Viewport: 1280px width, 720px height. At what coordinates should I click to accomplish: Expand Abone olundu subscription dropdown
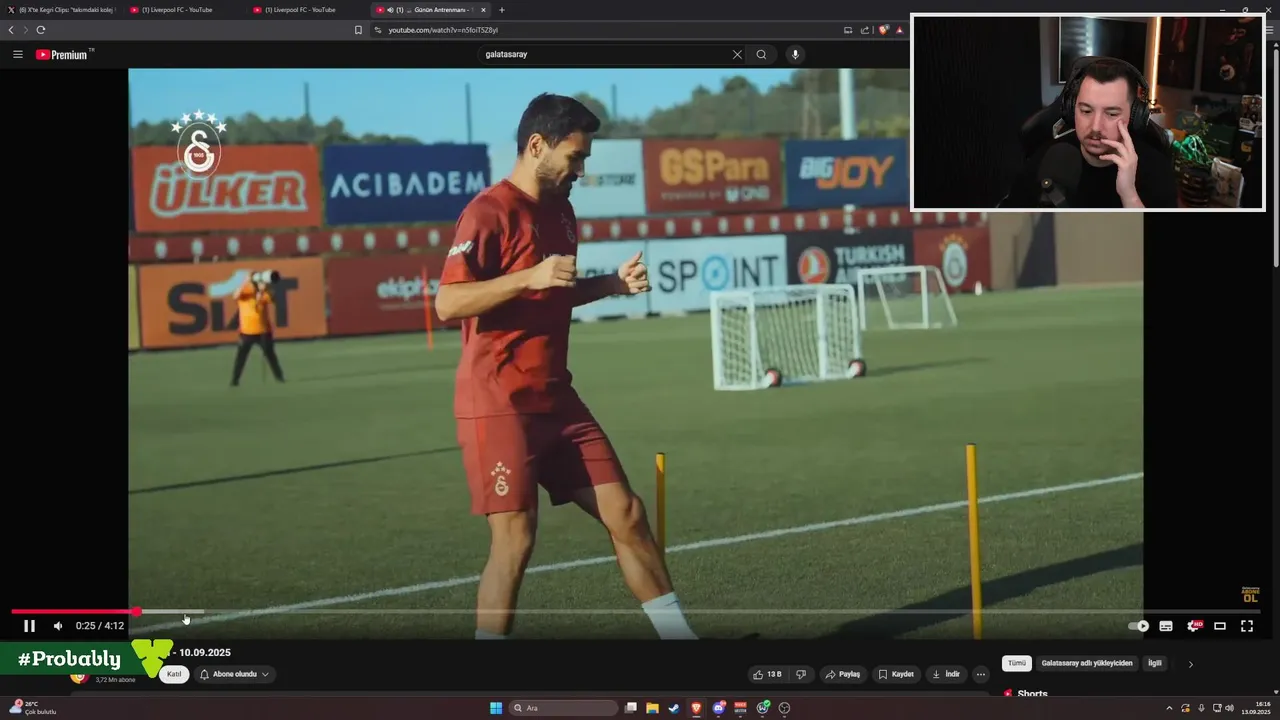point(234,674)
